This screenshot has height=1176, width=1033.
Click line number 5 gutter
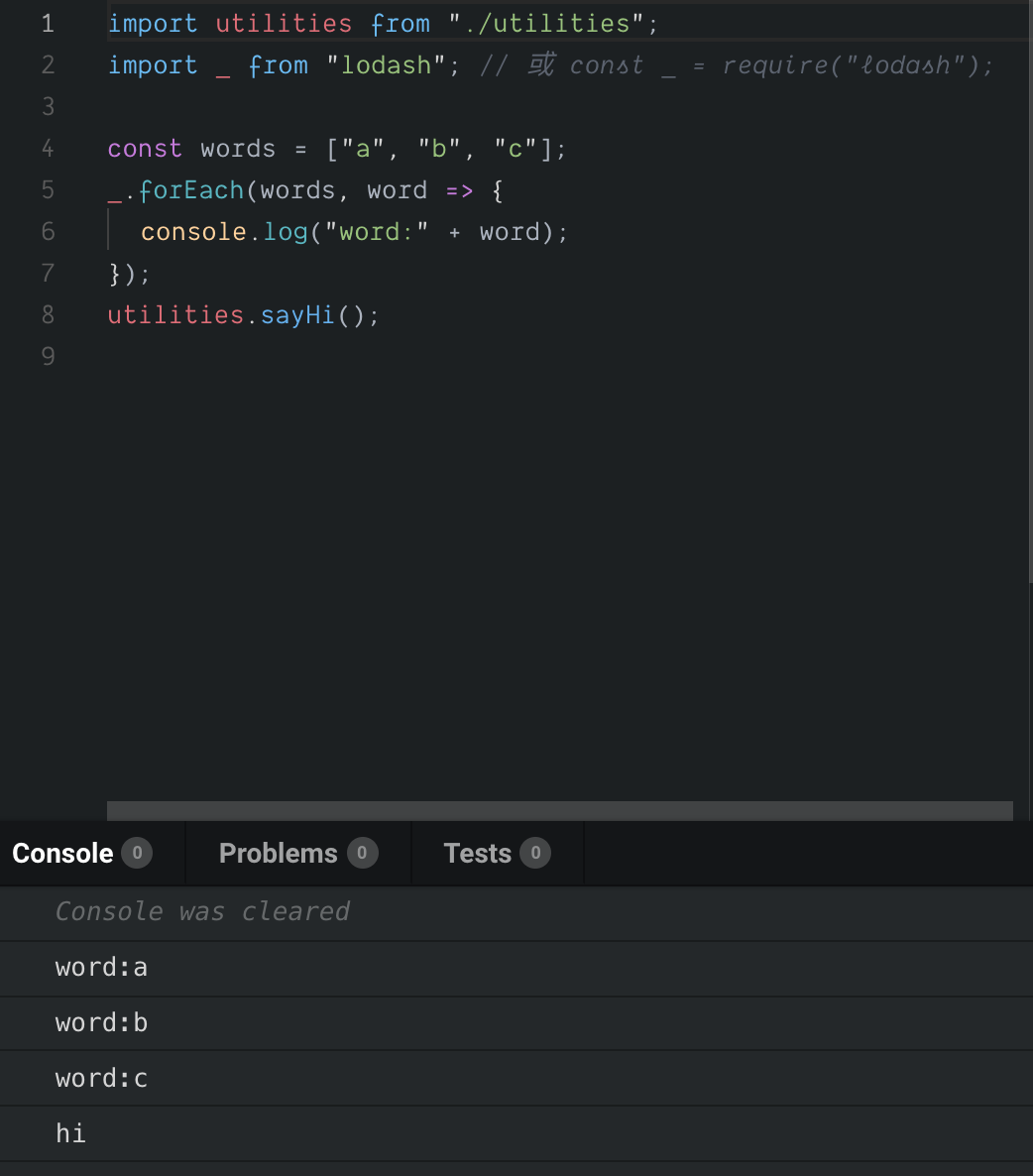point(47,189)
